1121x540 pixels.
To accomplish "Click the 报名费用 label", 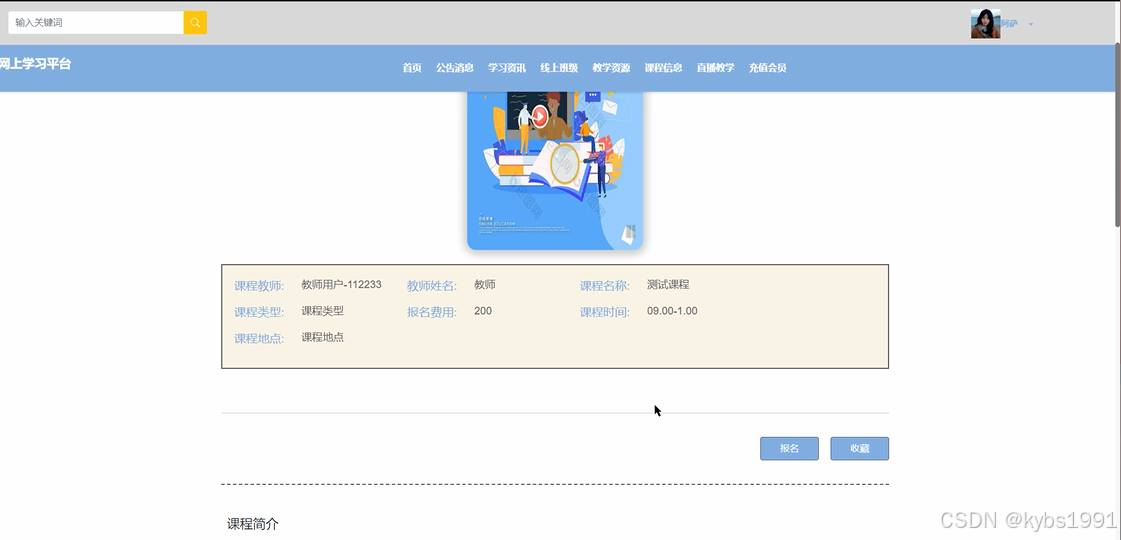I will (x=432, y=313).
